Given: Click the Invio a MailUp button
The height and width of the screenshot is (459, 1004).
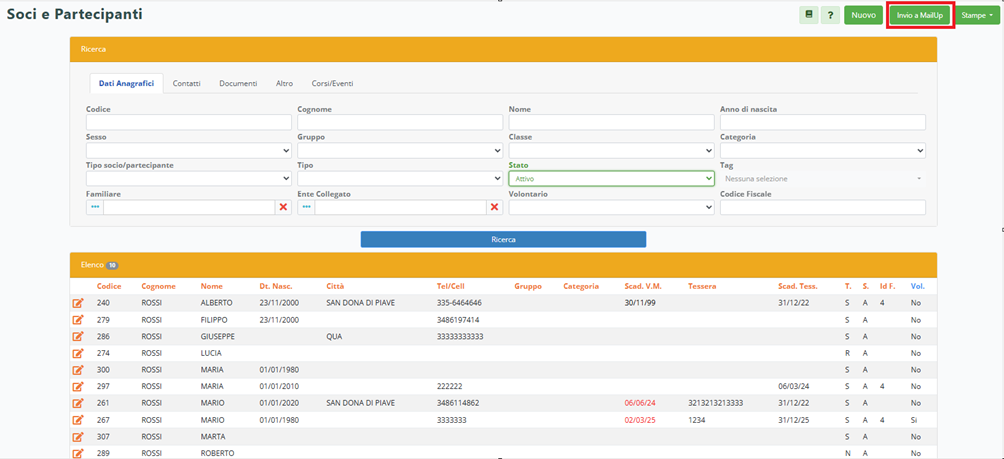Looking at the screenshot, I should click(920, 15).
